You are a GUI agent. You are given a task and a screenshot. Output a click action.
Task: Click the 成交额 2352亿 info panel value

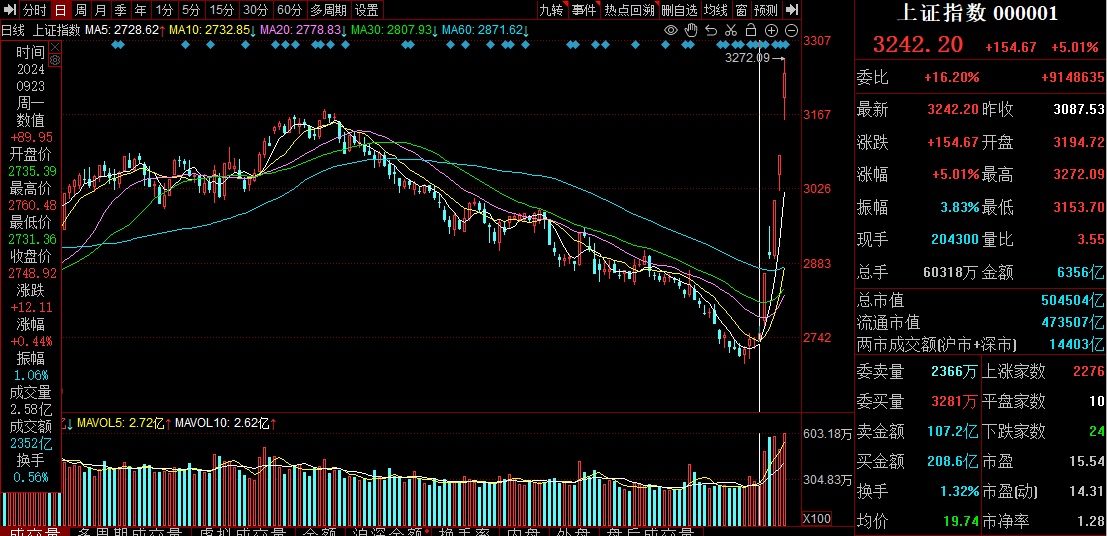[x=30, y=443]
